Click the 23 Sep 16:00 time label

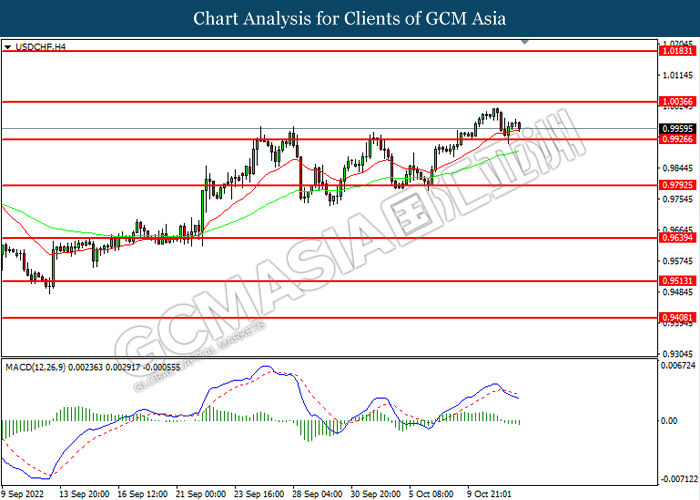click(x=259, y=494)
